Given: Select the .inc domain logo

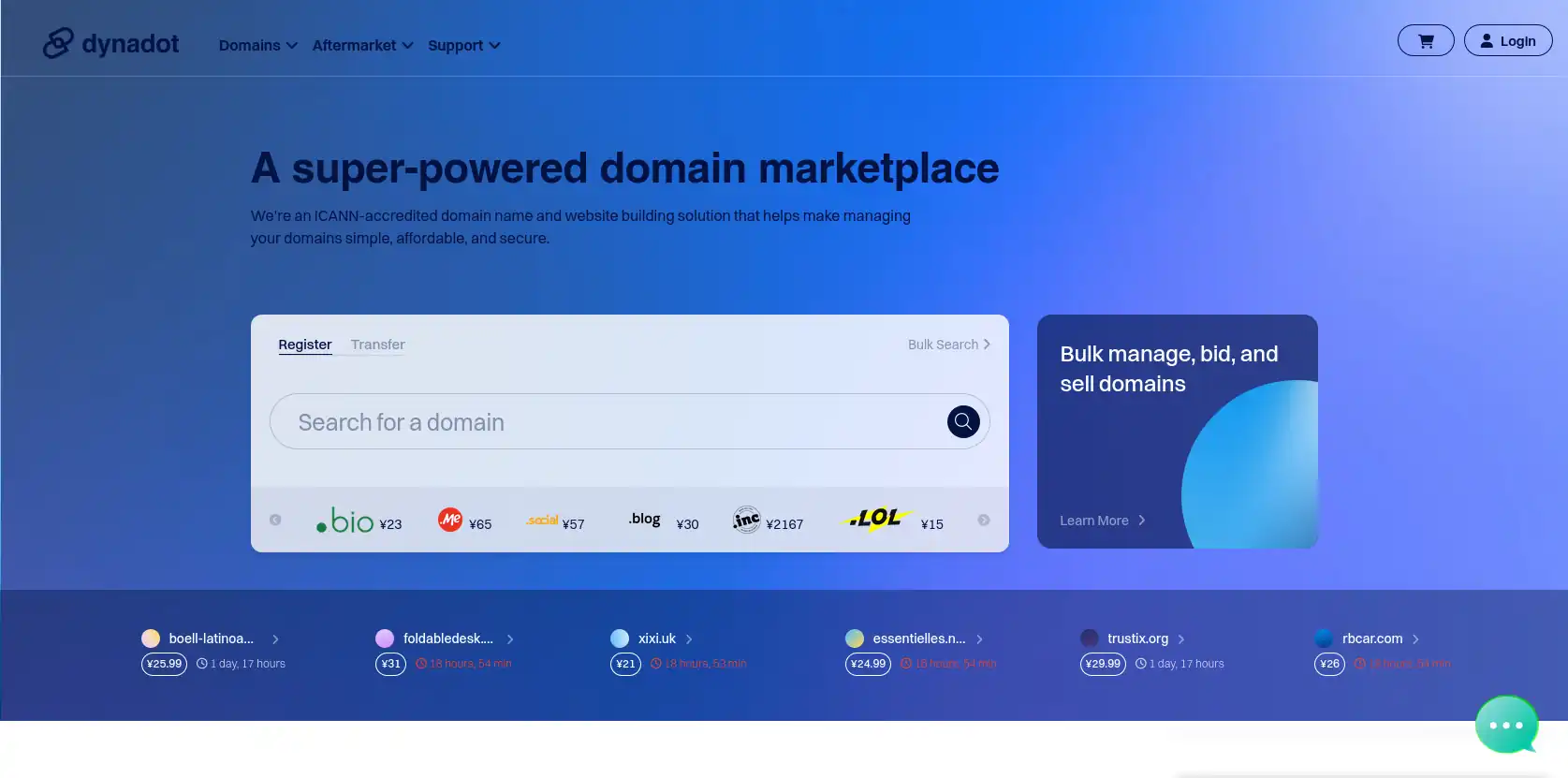Looking at the screenshot, I should [746, 520].
